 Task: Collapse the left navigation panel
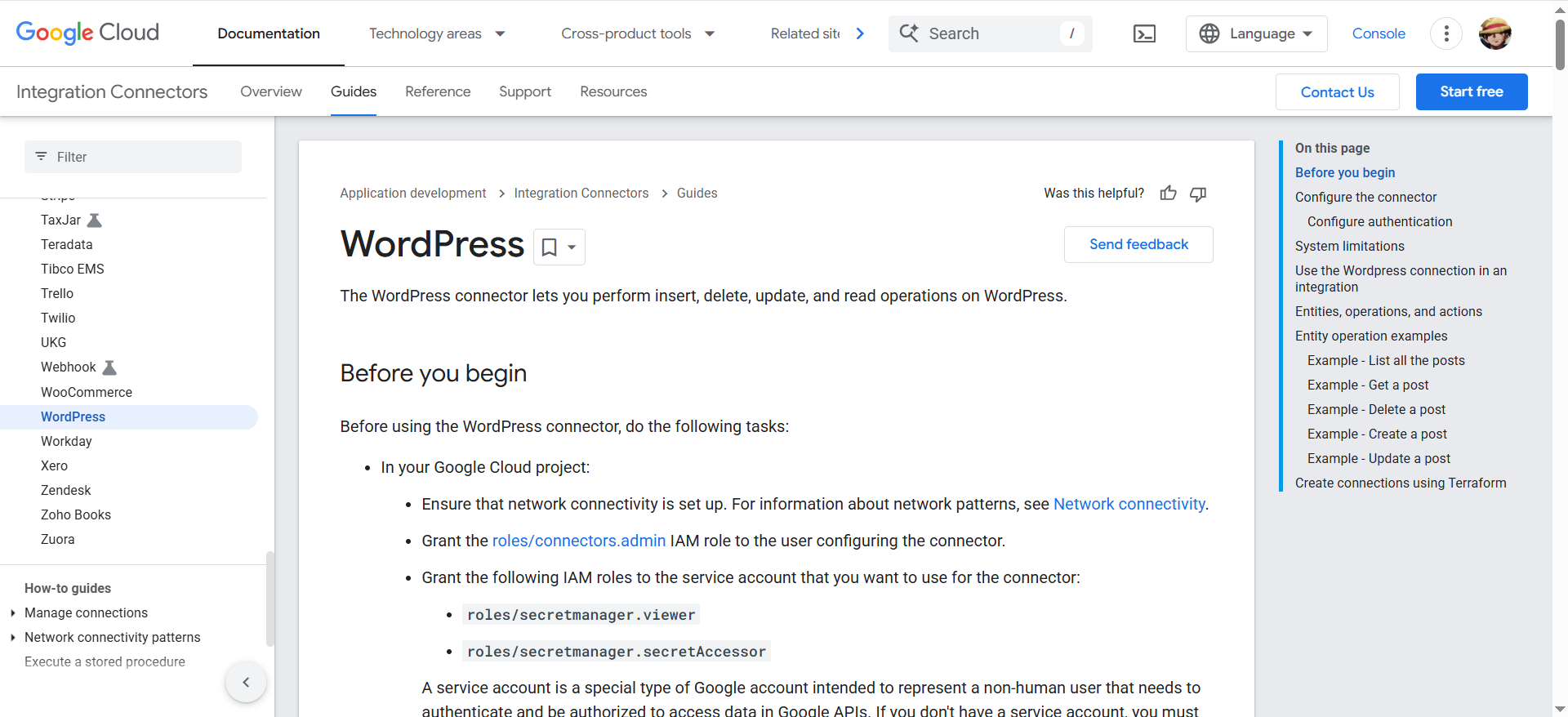pyautogui.click(x=246, y=682)
